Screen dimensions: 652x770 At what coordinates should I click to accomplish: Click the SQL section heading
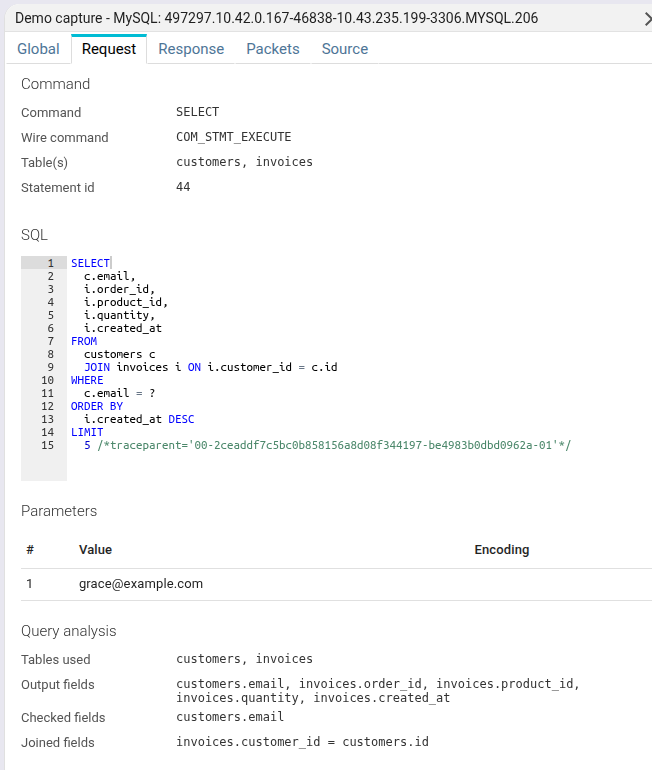[x=34, y=235]
